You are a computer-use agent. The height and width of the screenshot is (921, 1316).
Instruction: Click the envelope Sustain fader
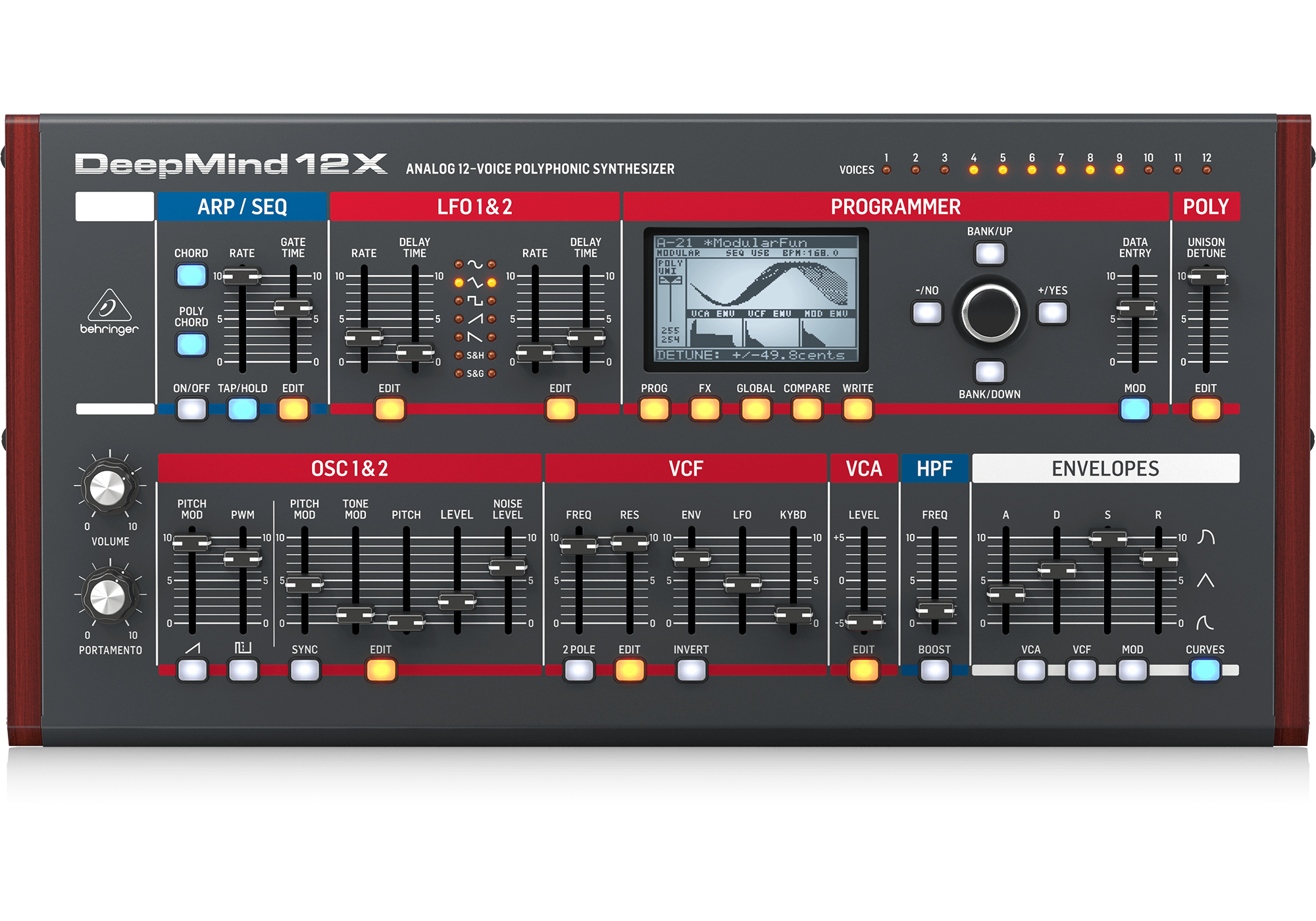[x=1108, y=539]
